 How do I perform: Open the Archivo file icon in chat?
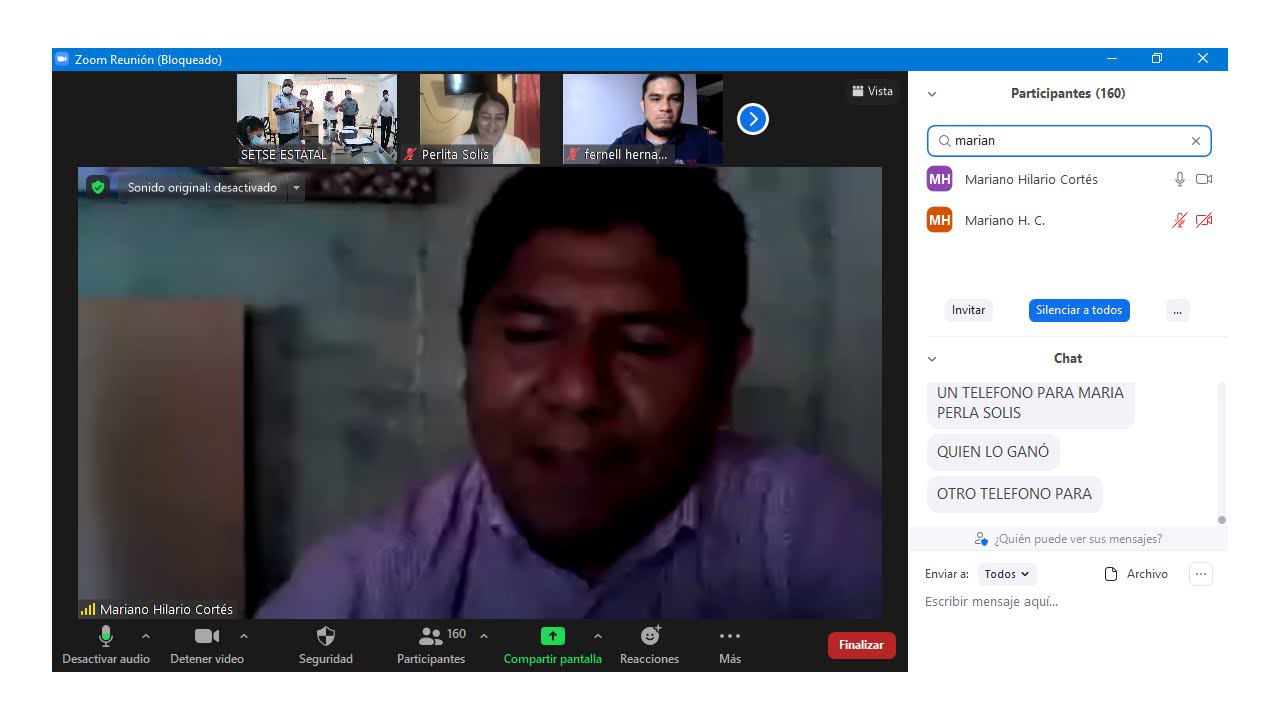point(1110,574)
